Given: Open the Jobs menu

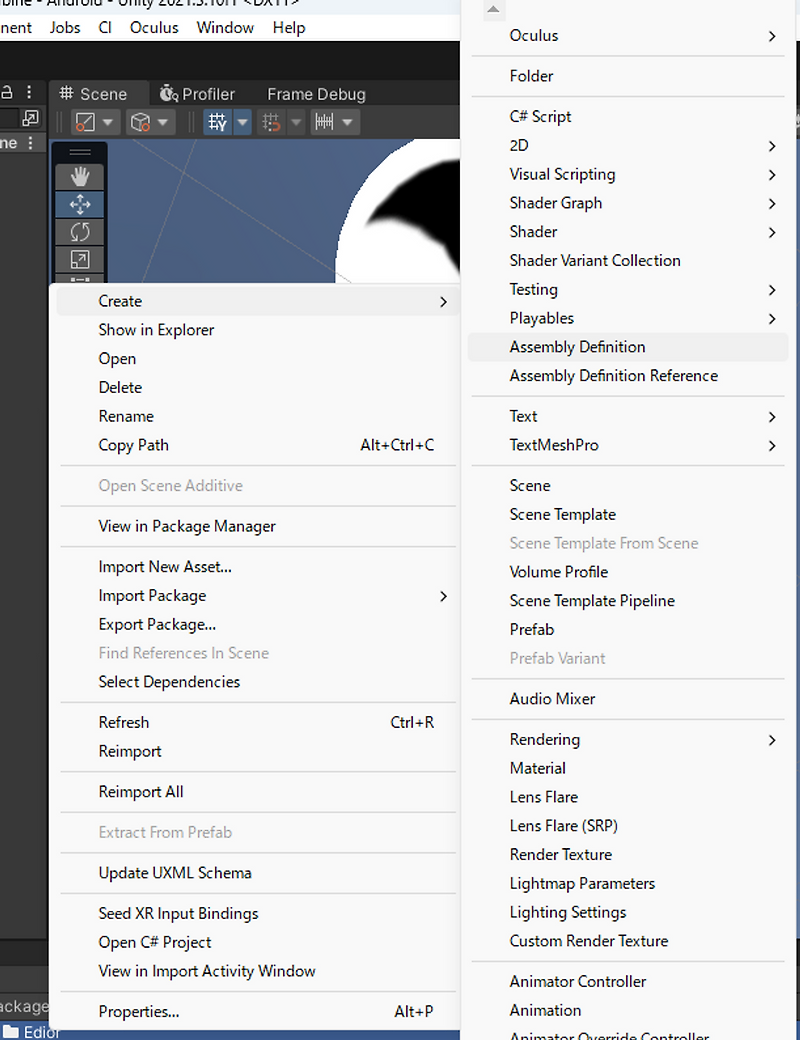Looking at the screenshot, I should coord(65,28).
